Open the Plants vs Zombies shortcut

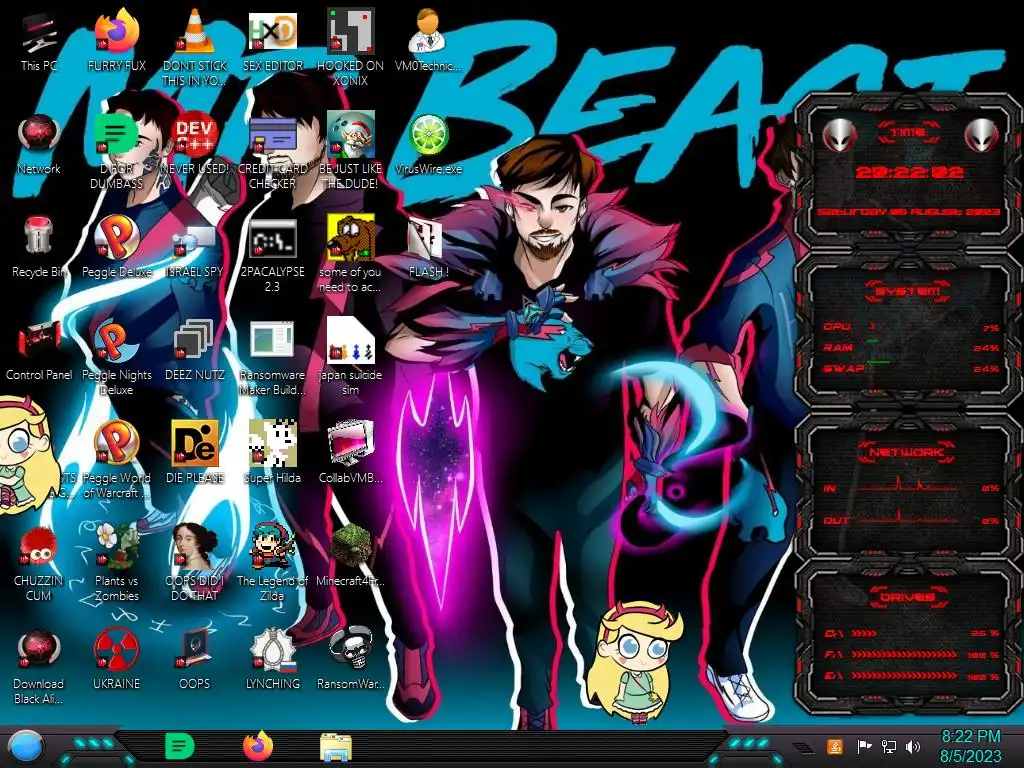pos(117,564)
